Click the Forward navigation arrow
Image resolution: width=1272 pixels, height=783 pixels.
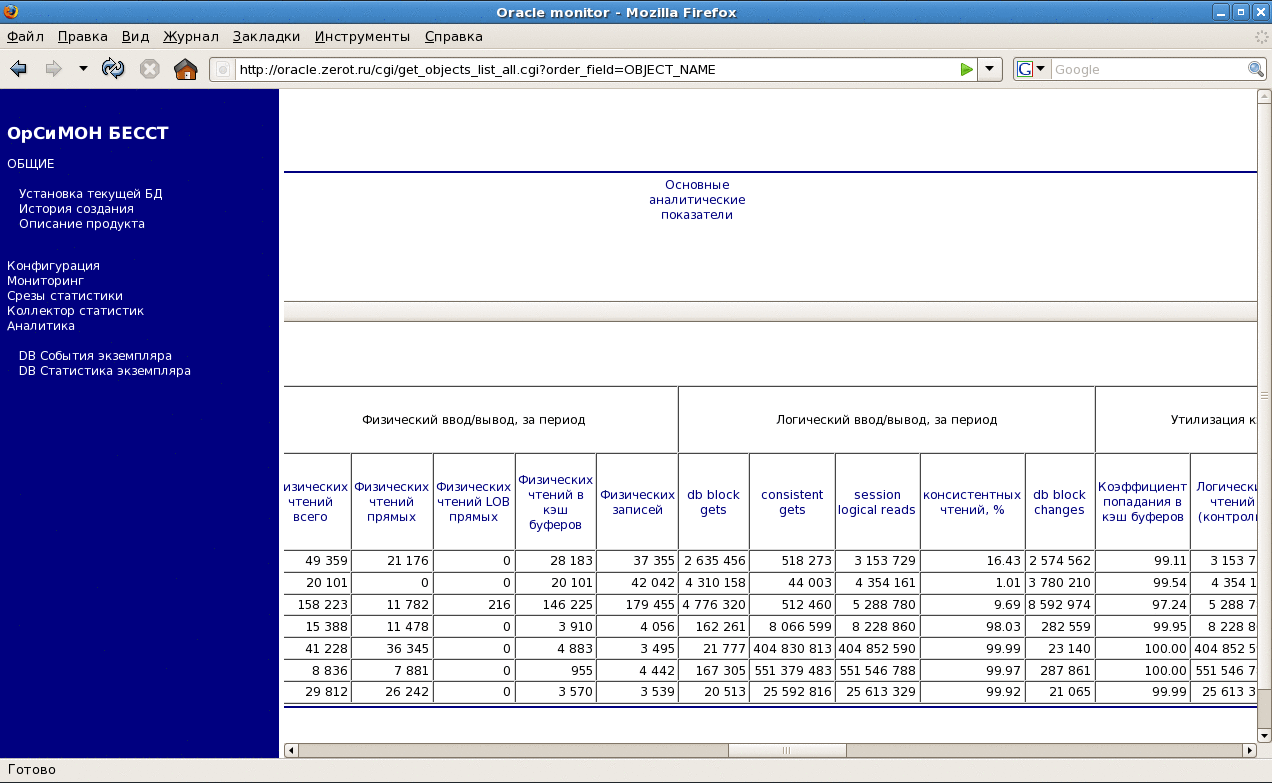pyautogui.click(x=53, y=69)
